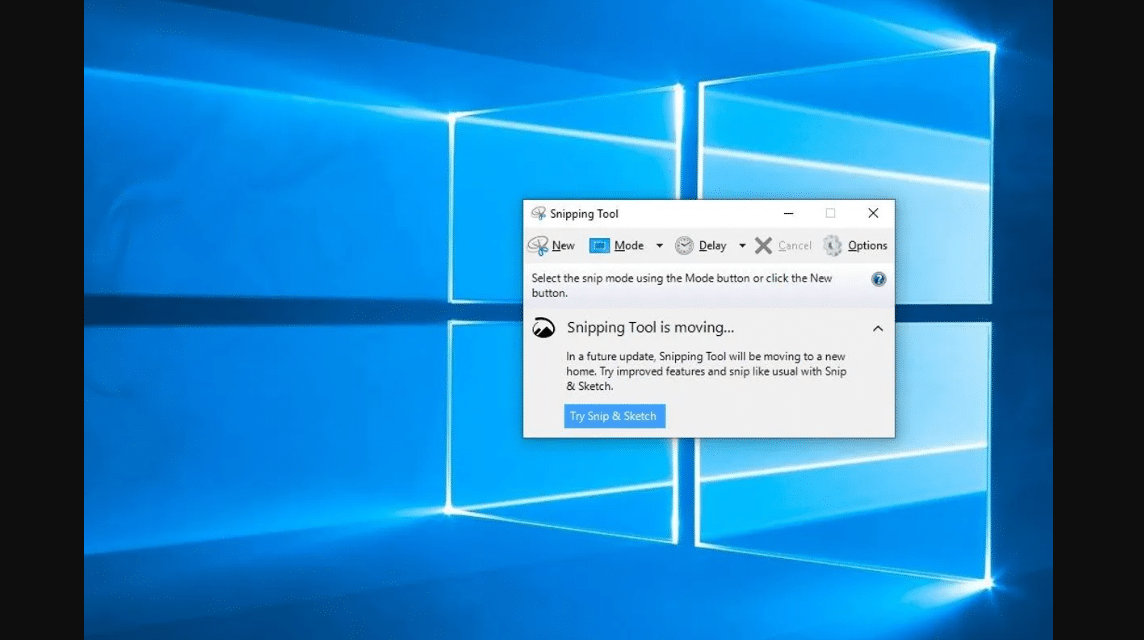Open Snipping Tool Options
Screen dimensions: 1144x640
(x=855, y=246)
